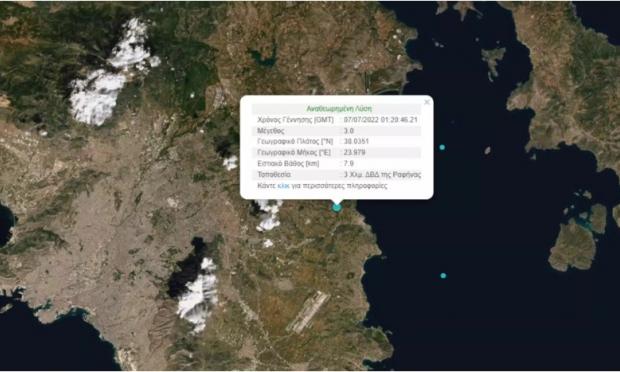The width and height of the screenshot is (620, 372).
Task: Click the focal depth value 7.9
Action: coord(348,163)
